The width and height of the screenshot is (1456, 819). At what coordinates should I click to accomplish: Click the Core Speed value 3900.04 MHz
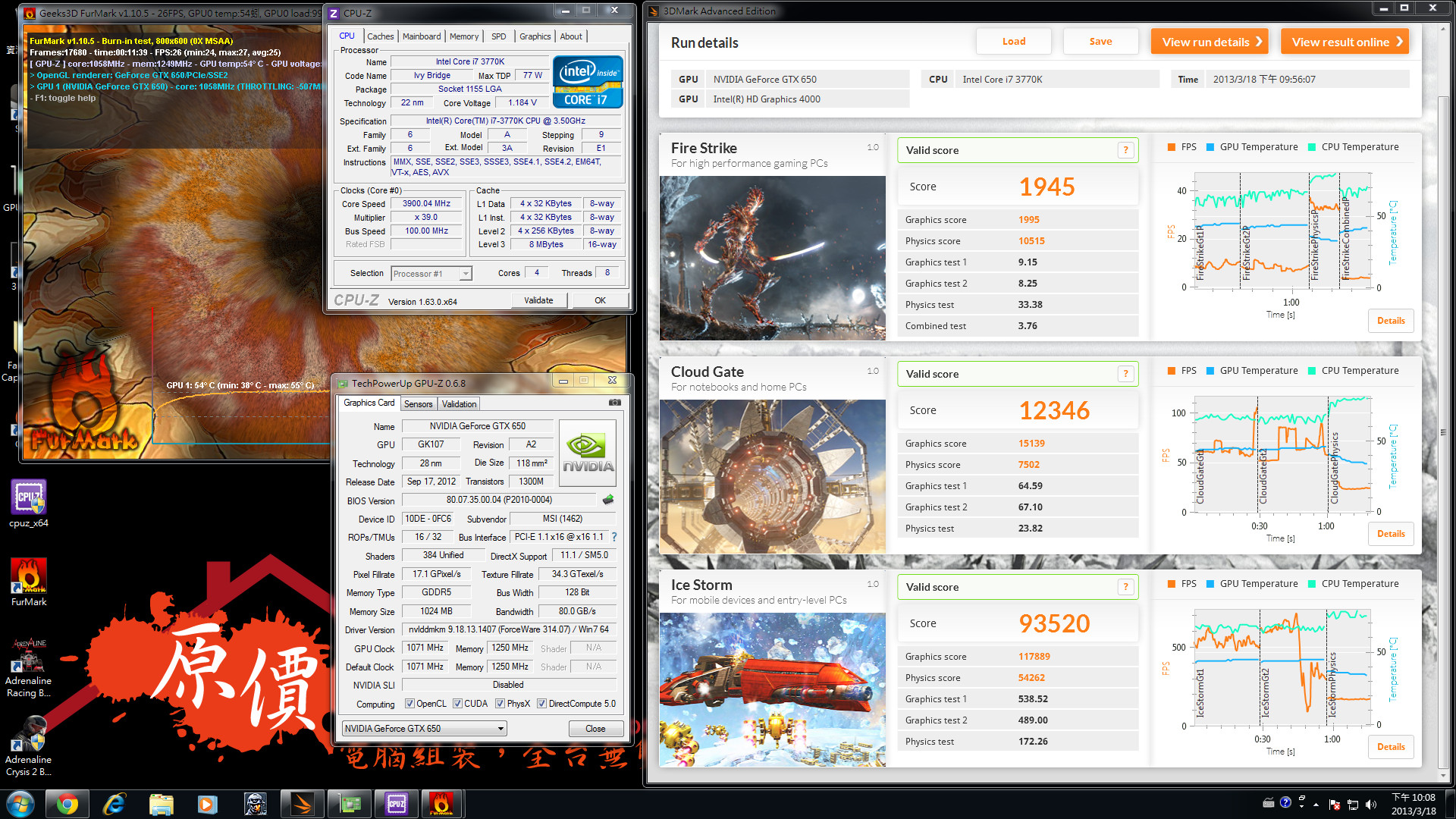point(426,203)
